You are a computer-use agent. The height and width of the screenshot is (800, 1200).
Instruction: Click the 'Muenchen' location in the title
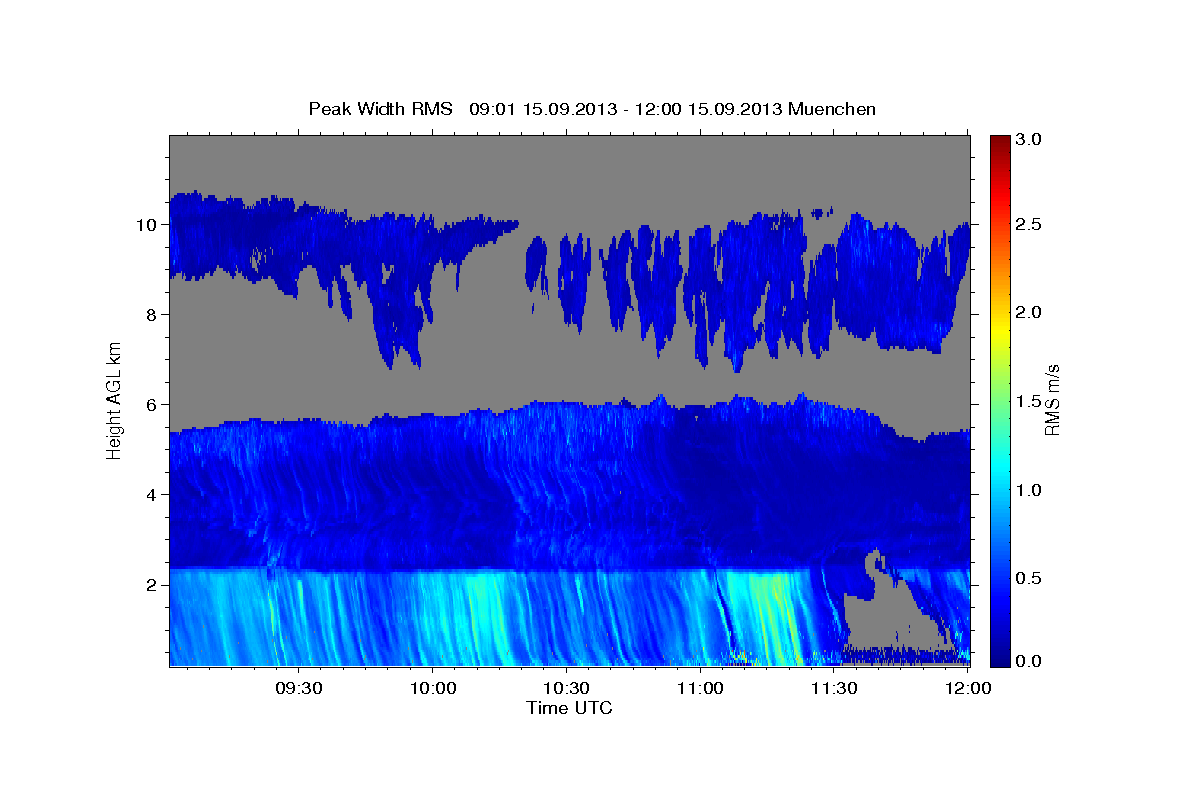(832, 109)
